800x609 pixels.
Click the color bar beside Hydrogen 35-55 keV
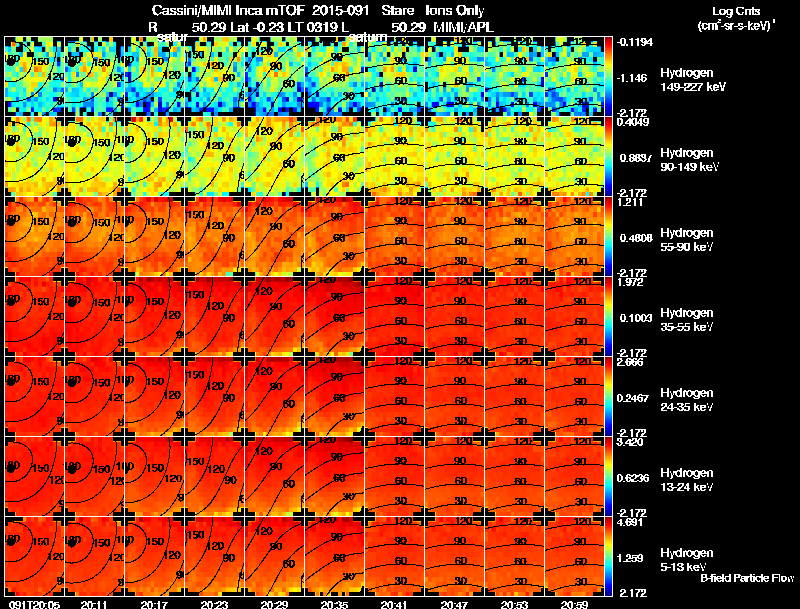pos(608,316)
